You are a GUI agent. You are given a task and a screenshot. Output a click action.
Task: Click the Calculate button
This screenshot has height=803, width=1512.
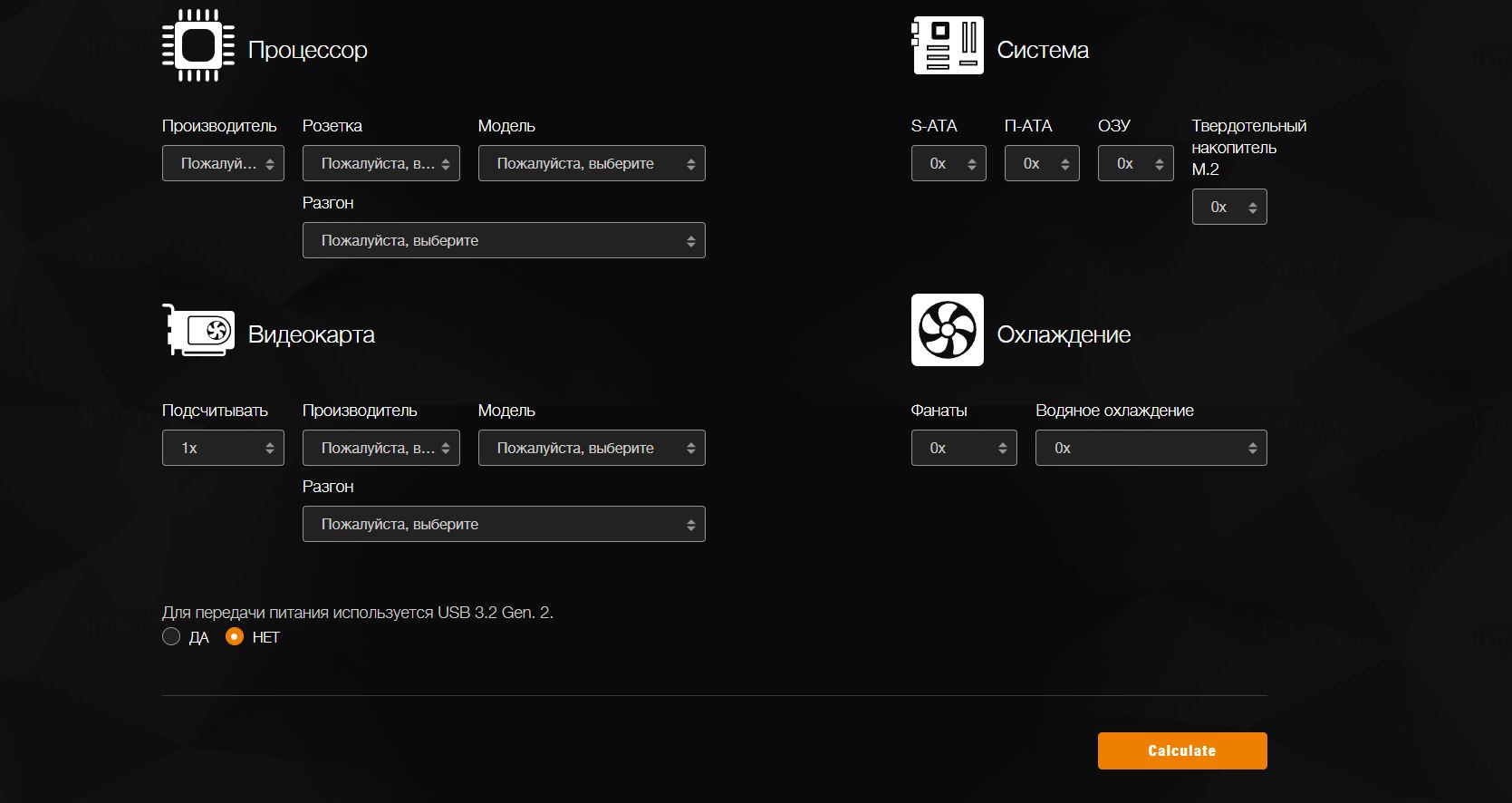1182,750
